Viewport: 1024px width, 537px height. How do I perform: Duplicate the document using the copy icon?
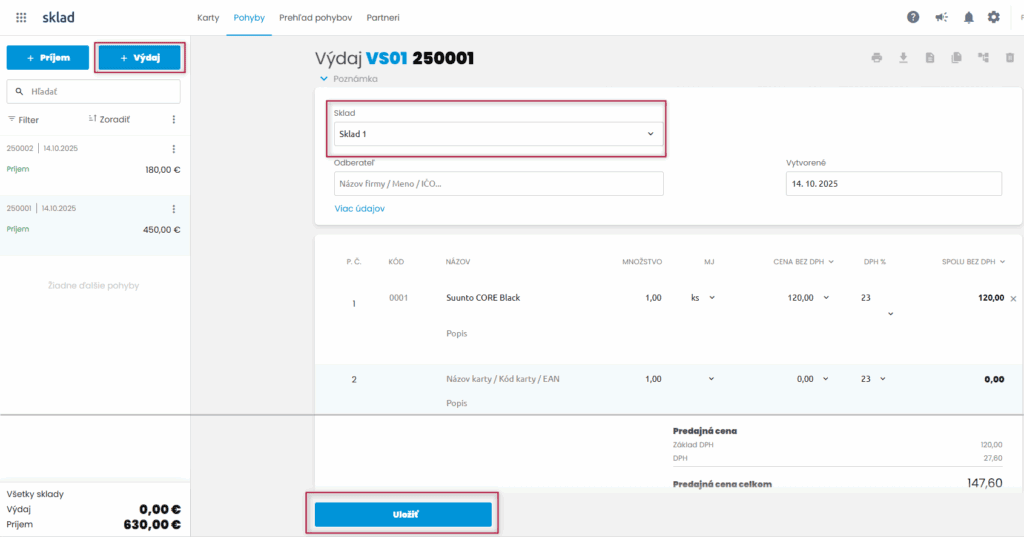click(x=957, y=58)
